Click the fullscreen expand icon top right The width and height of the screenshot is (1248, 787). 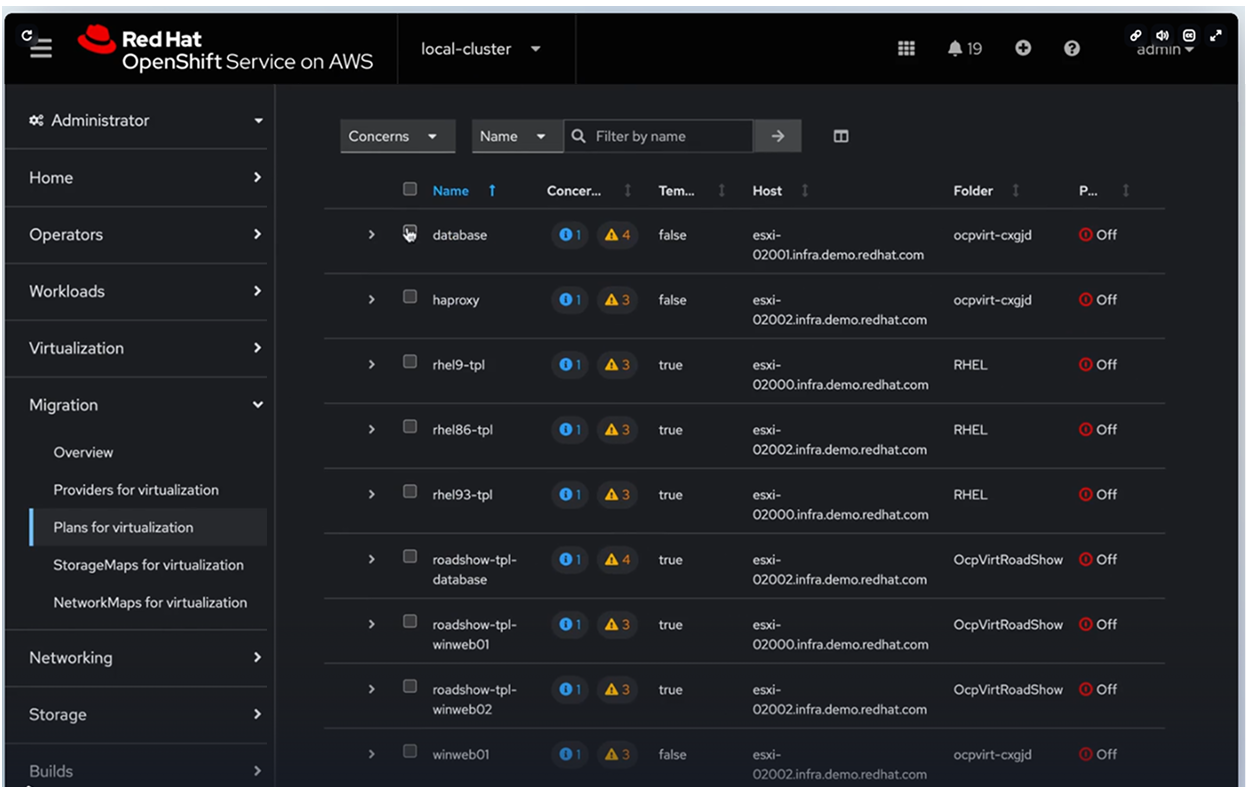(1216, 35)
